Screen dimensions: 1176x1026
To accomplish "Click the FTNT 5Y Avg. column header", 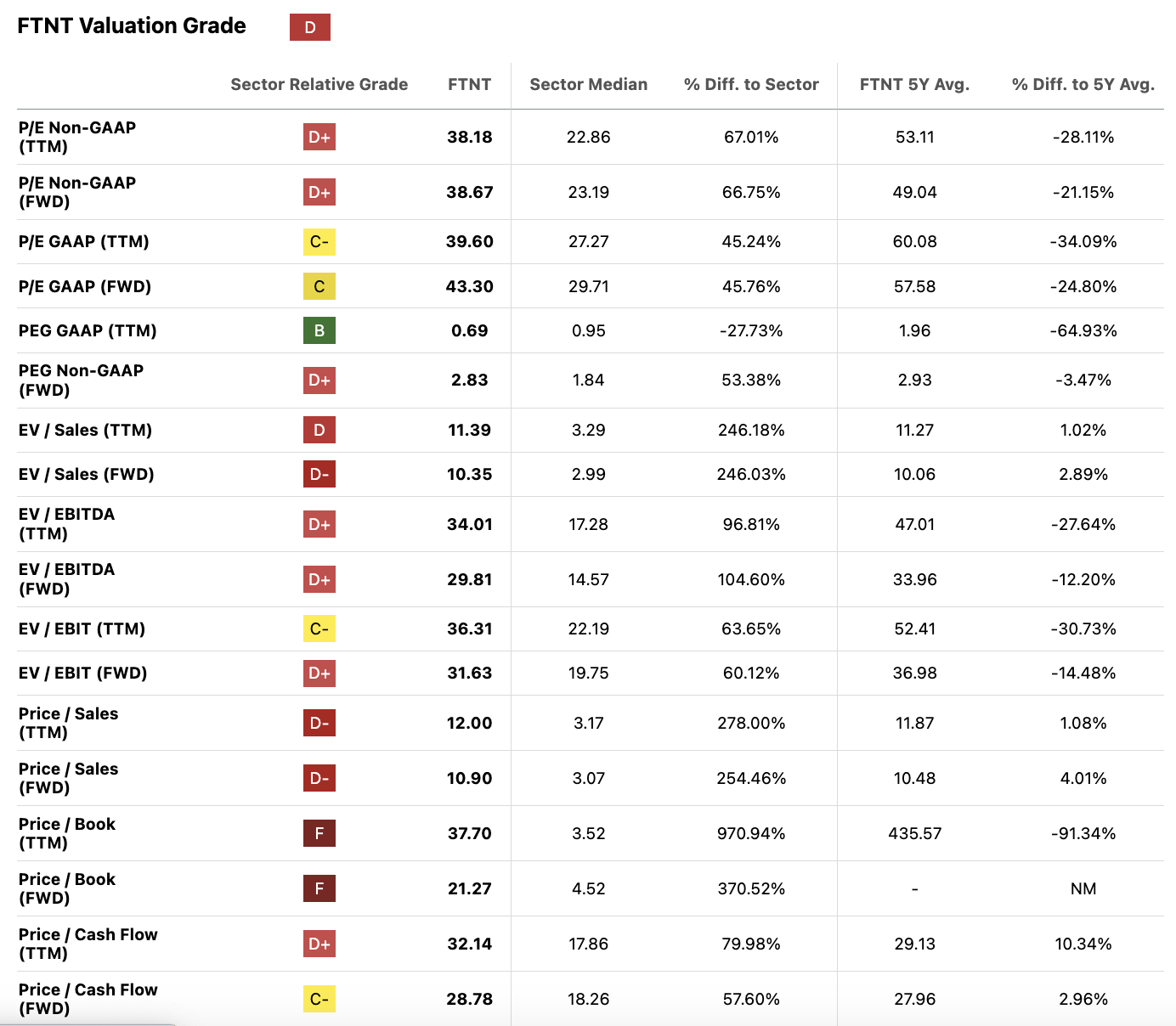I will tap(914, 84).
